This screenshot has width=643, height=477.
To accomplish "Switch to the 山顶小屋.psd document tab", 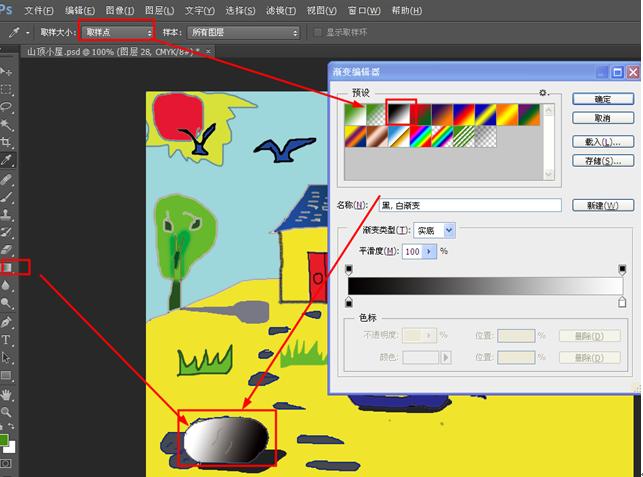I will coord(110,50).
